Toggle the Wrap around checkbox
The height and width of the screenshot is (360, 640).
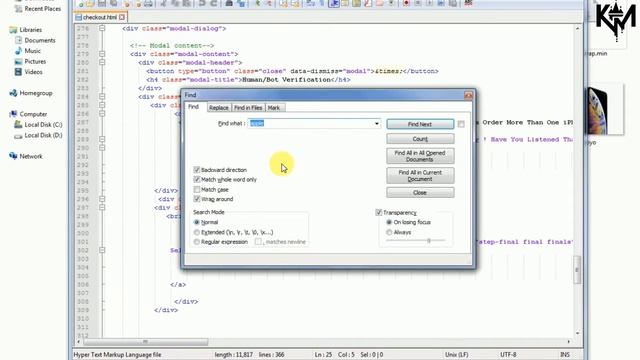point(197,199)
